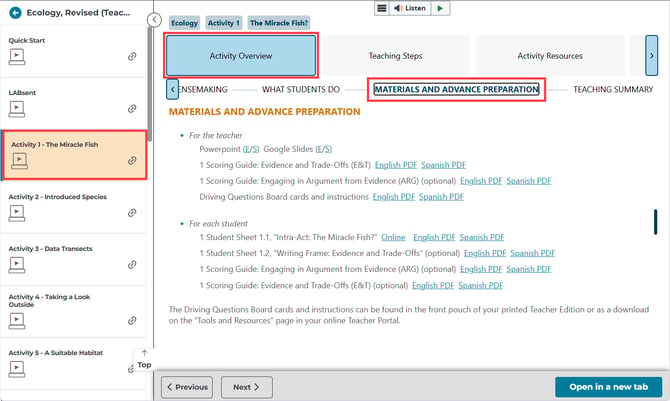Go to the partially hidden SENSEMAKING section
Viewport: 670px width, 401px height.
pos(203,89)
